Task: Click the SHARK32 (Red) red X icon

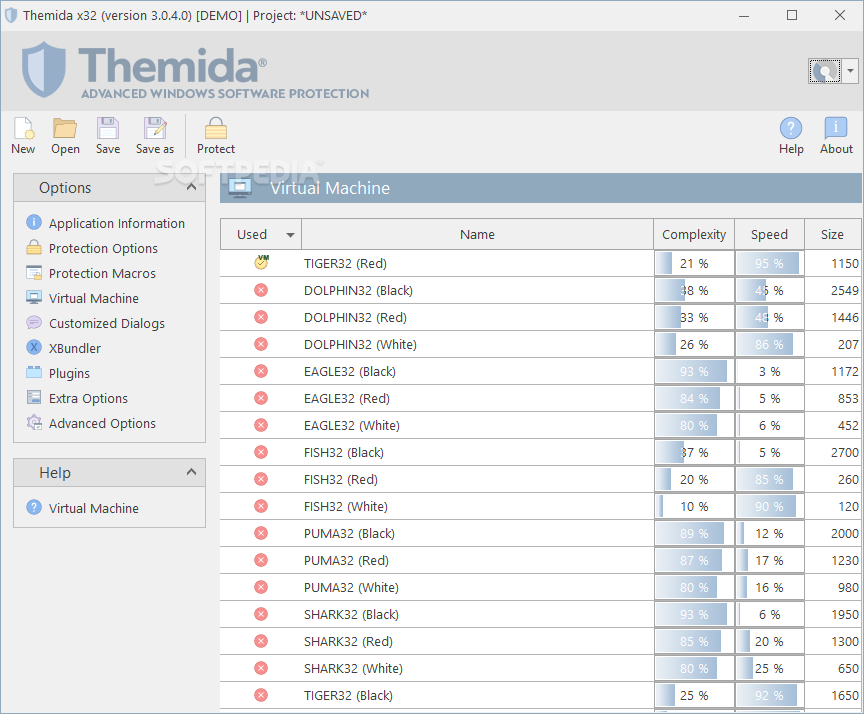Action: [261, 641]
